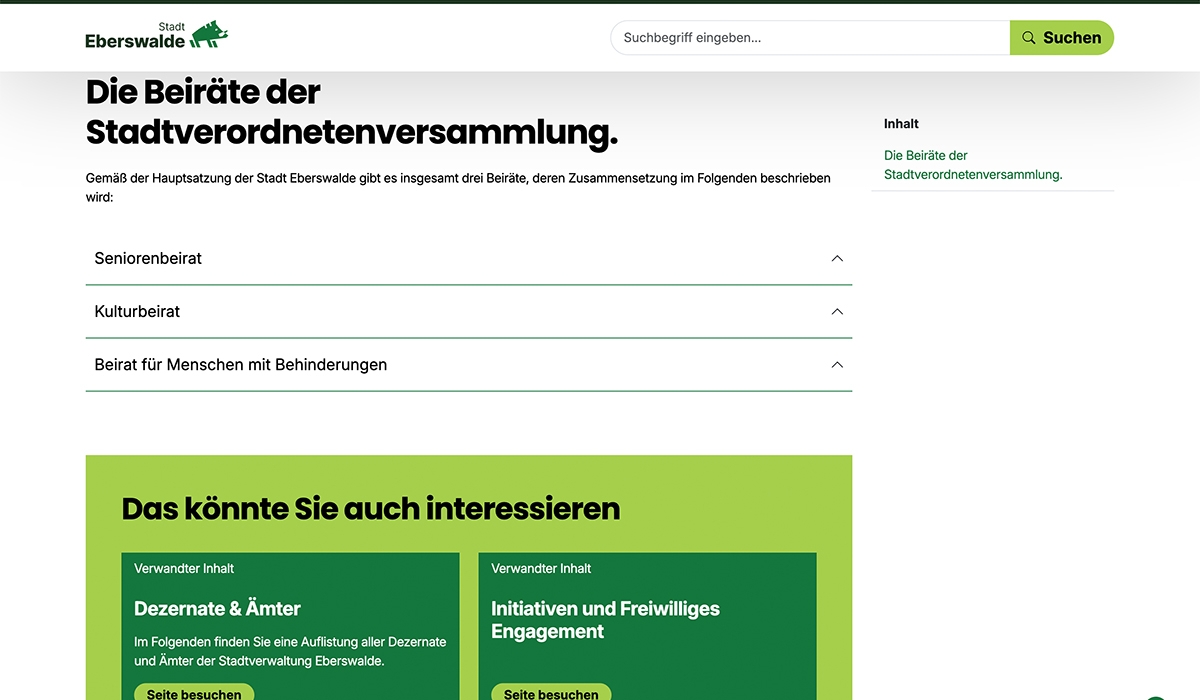
Task: Click Seite besuchen under Dezernate & Ämter
Action: point(194,693)
